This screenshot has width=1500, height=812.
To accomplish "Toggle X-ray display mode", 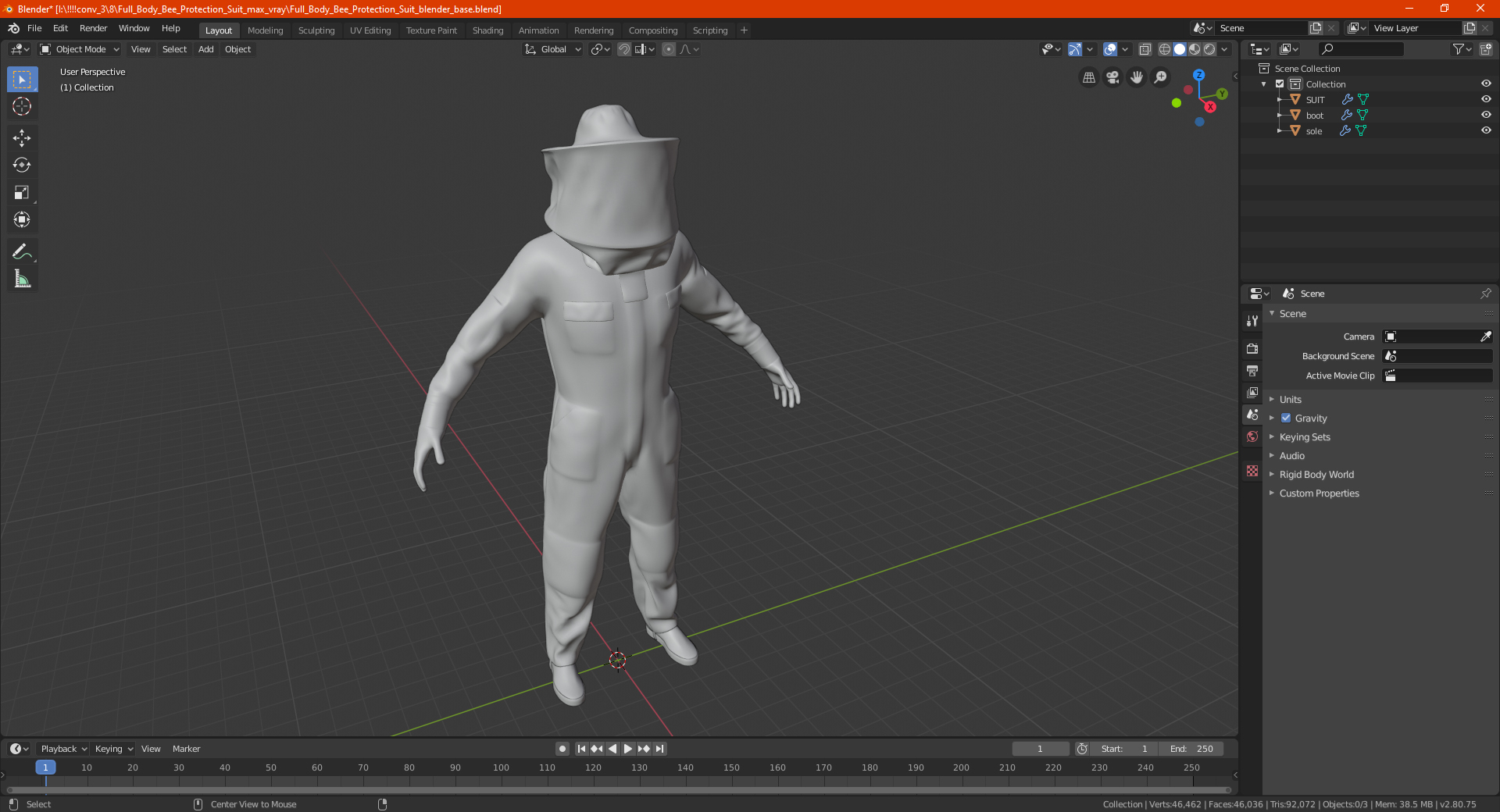I will point(1145,49).
